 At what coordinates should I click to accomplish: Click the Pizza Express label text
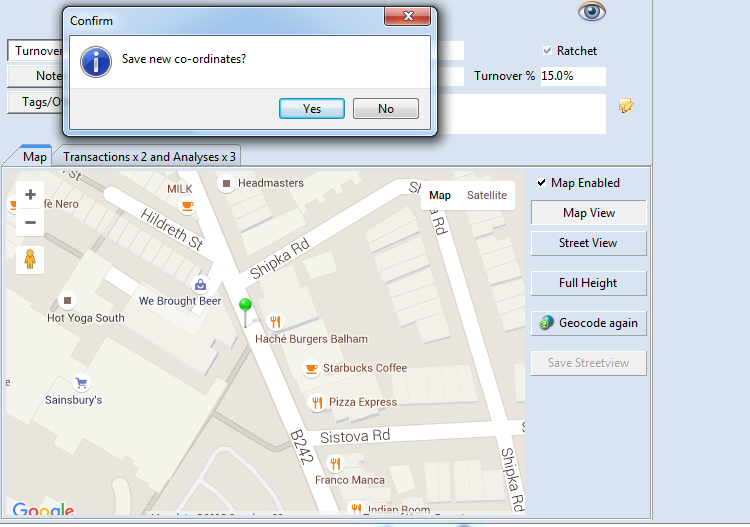coord(363,402)
